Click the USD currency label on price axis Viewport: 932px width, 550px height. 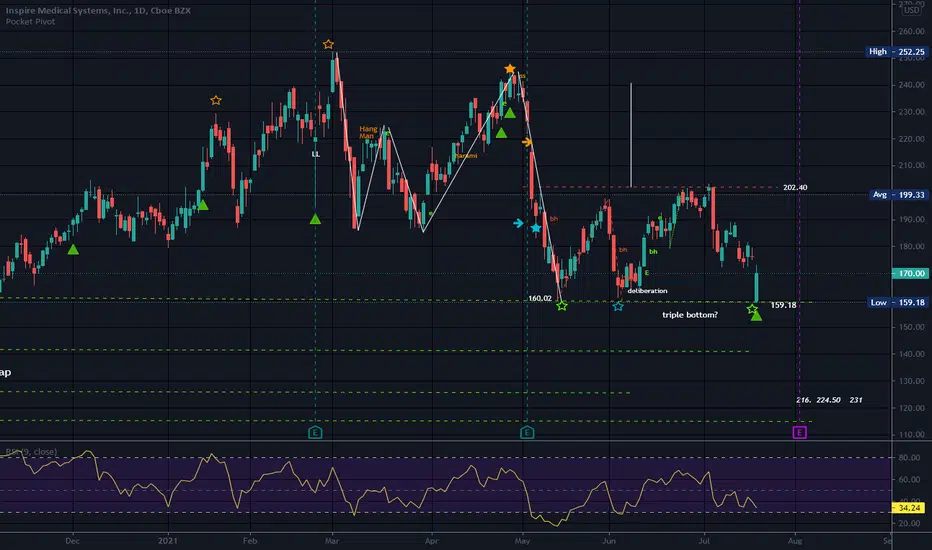(911, 10)
